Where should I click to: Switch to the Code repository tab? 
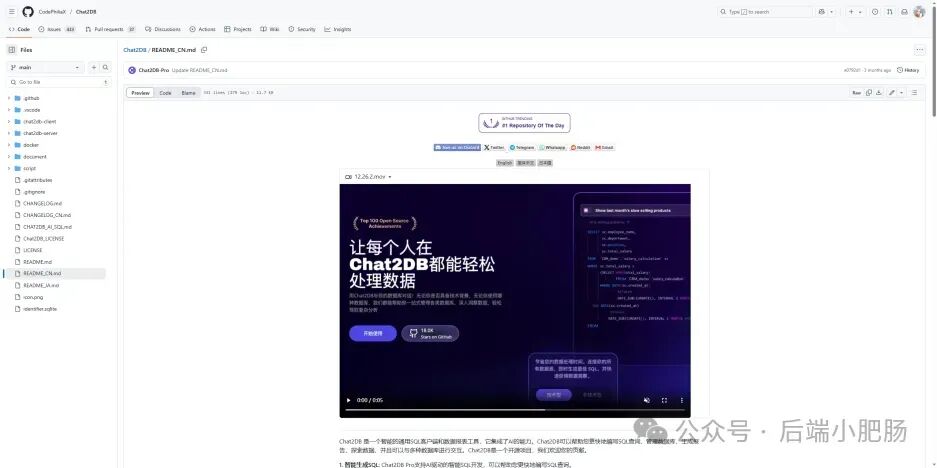tap(19, 29)
